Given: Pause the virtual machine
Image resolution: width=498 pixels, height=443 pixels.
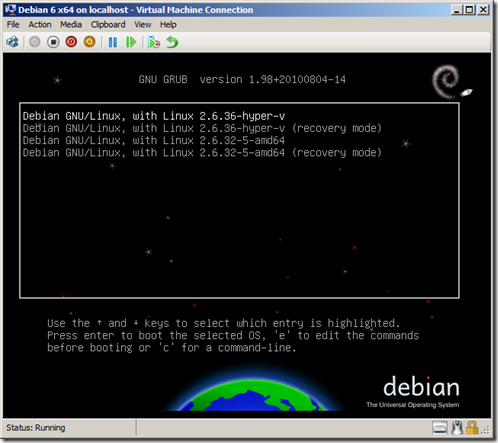Looking at the screenshot, I should [113, 42].
